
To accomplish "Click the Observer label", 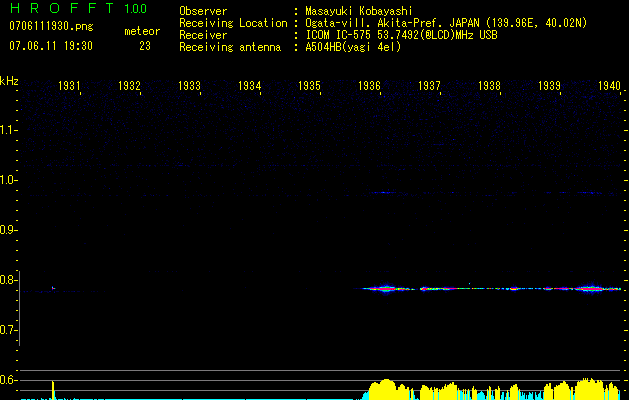I will pyautogui.click(x=203, y=11).
